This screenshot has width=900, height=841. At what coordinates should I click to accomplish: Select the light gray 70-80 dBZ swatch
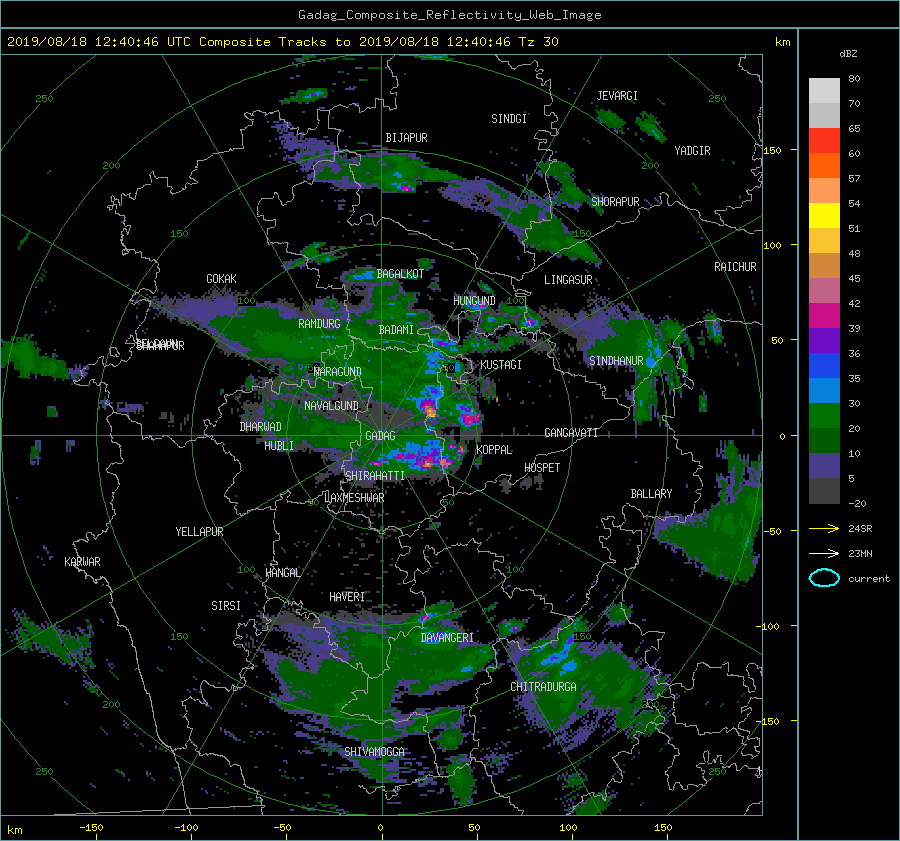(x=824, y=91)
